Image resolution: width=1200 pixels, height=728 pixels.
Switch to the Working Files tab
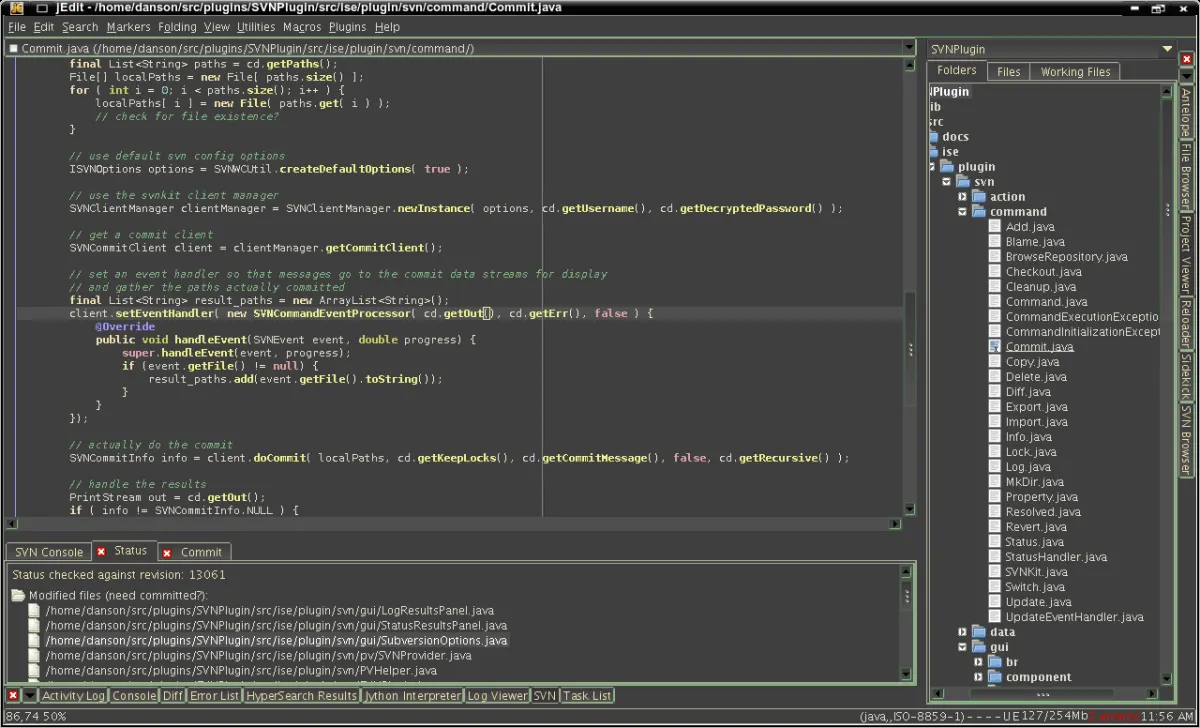(1075, 72)
